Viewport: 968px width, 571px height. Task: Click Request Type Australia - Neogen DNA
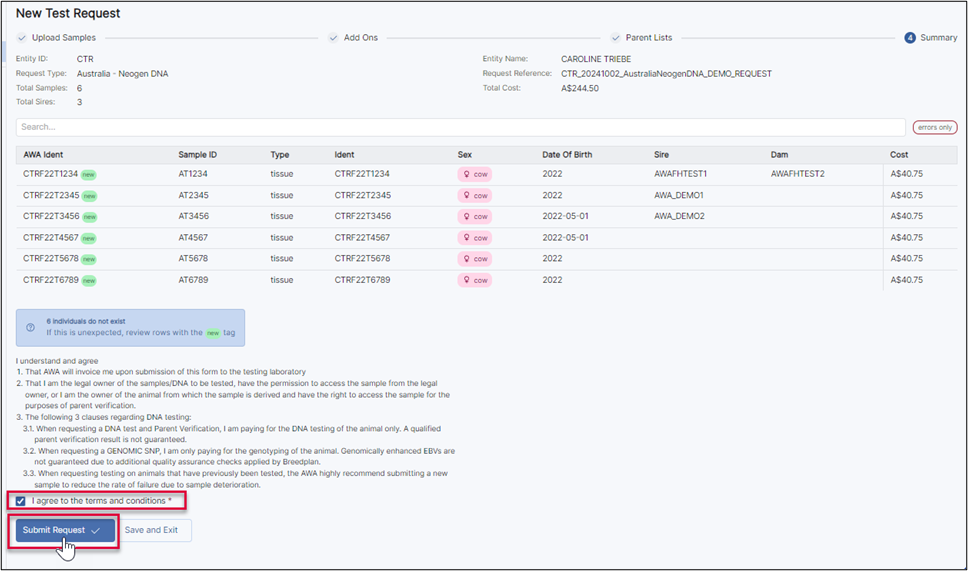tap(122, 73)
